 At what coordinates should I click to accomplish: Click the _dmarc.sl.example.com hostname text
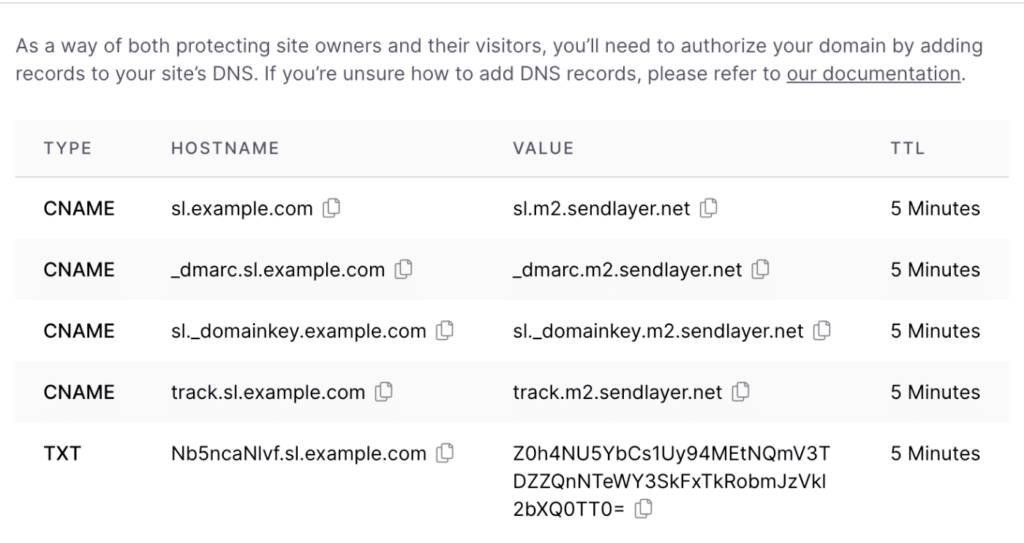(278, 270)
